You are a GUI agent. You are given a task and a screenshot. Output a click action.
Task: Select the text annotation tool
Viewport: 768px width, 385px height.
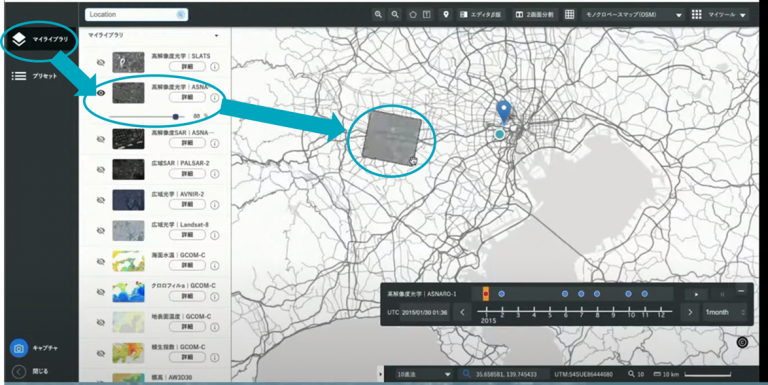pyautogui.click(x=427, y=15)
